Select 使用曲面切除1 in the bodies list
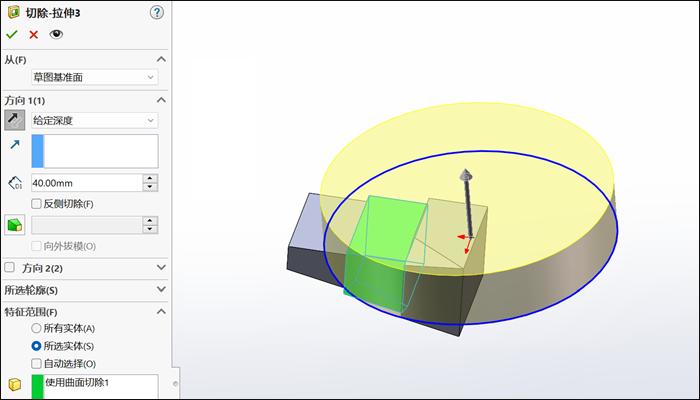 coord(77,382)
